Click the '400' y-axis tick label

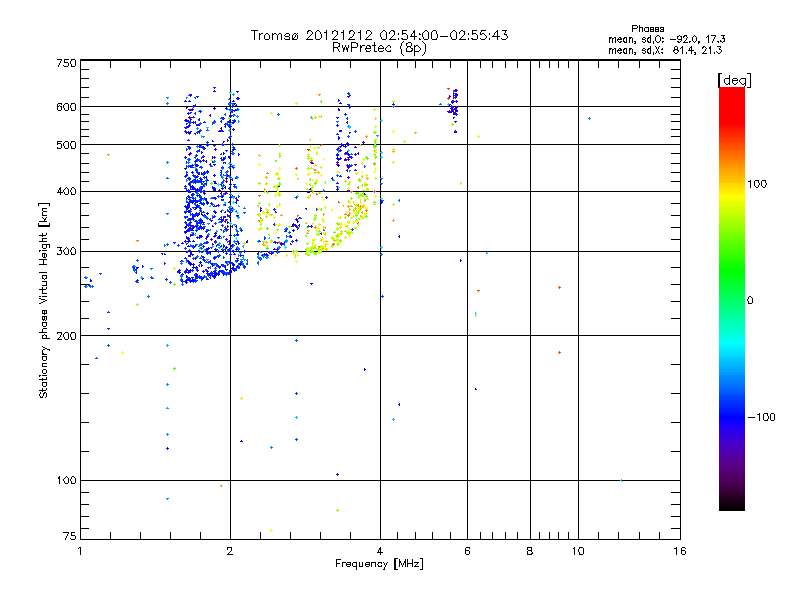[66, 191]
